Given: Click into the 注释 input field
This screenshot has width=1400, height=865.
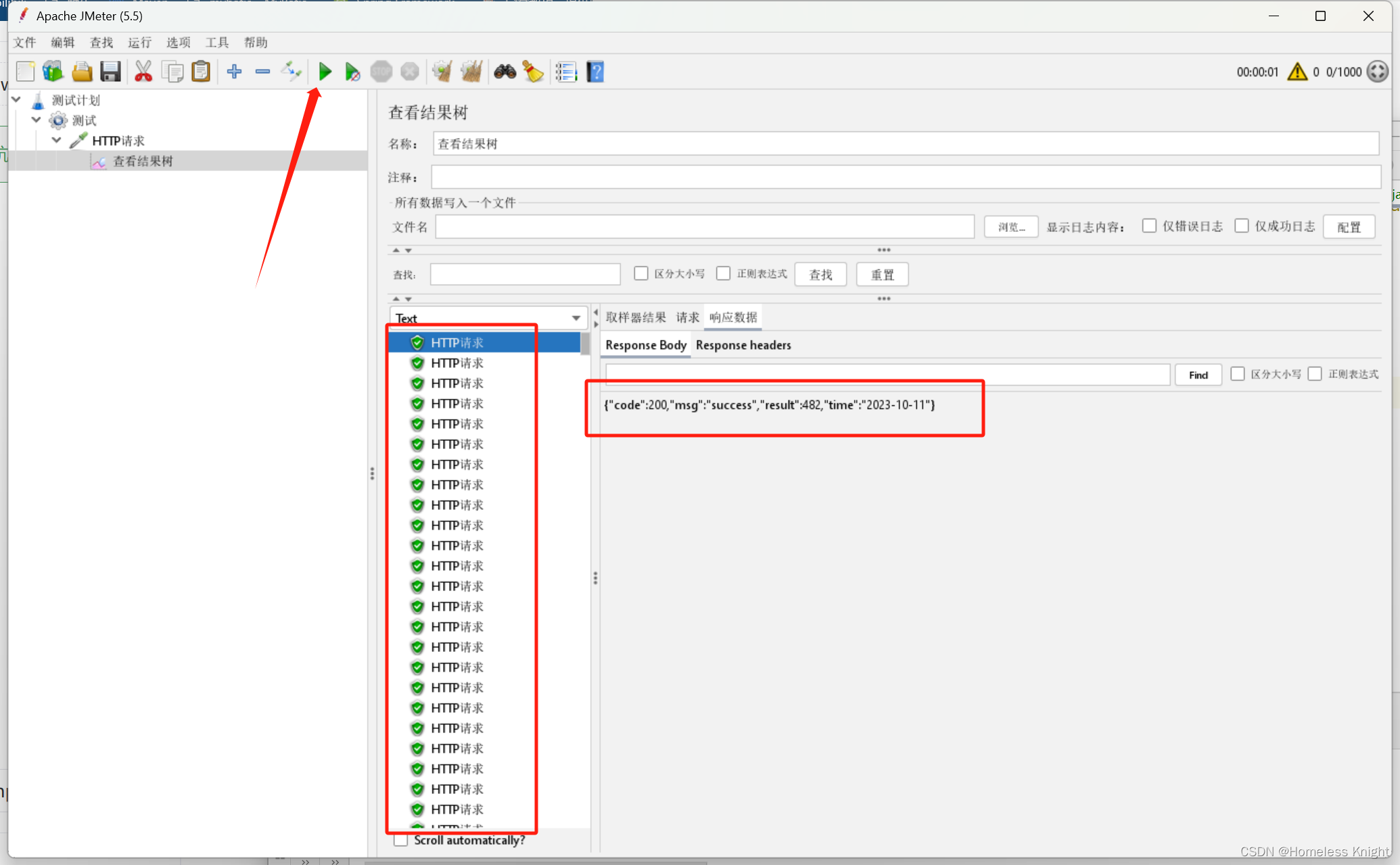Looking at the screenshot, I should 906,177.
